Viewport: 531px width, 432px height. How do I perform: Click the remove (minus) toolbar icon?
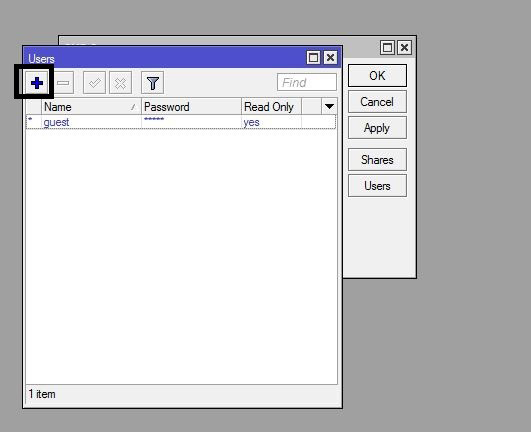63,83
